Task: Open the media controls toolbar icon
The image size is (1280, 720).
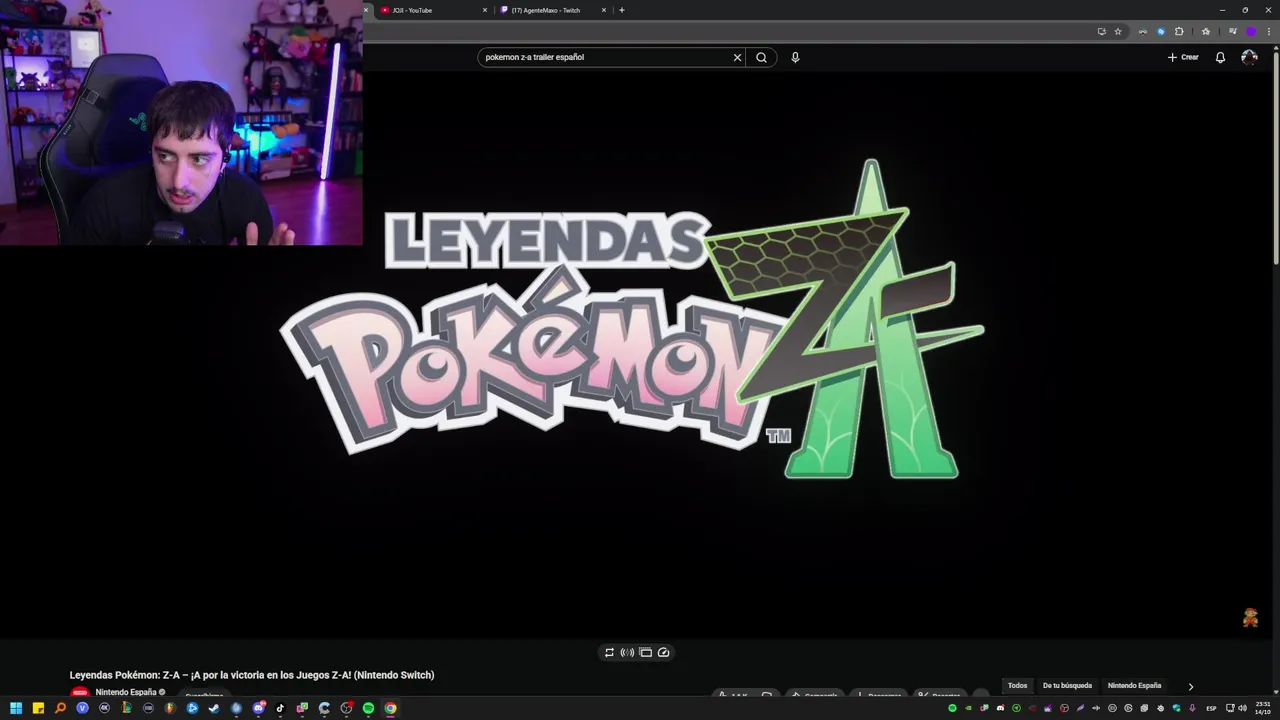Action: coord(1232,31)
